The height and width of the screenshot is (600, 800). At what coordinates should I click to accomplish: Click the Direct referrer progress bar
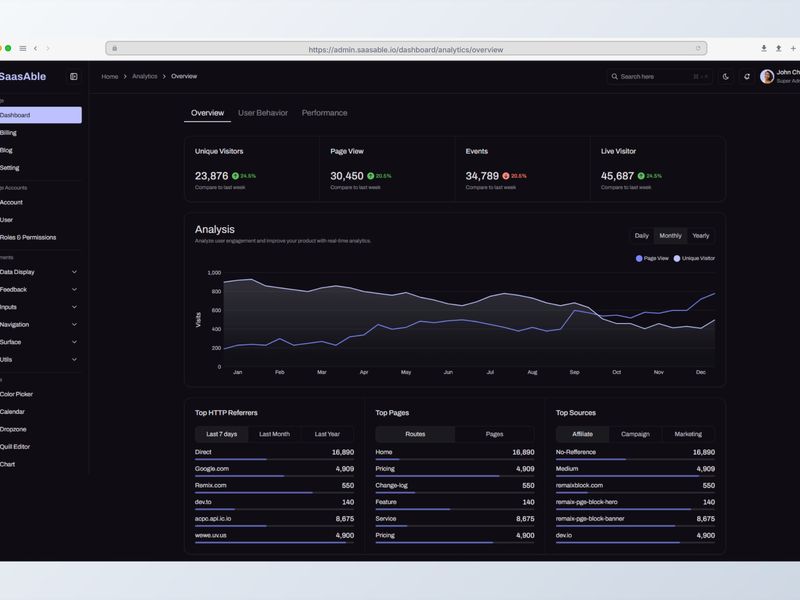tap(274, 460)
